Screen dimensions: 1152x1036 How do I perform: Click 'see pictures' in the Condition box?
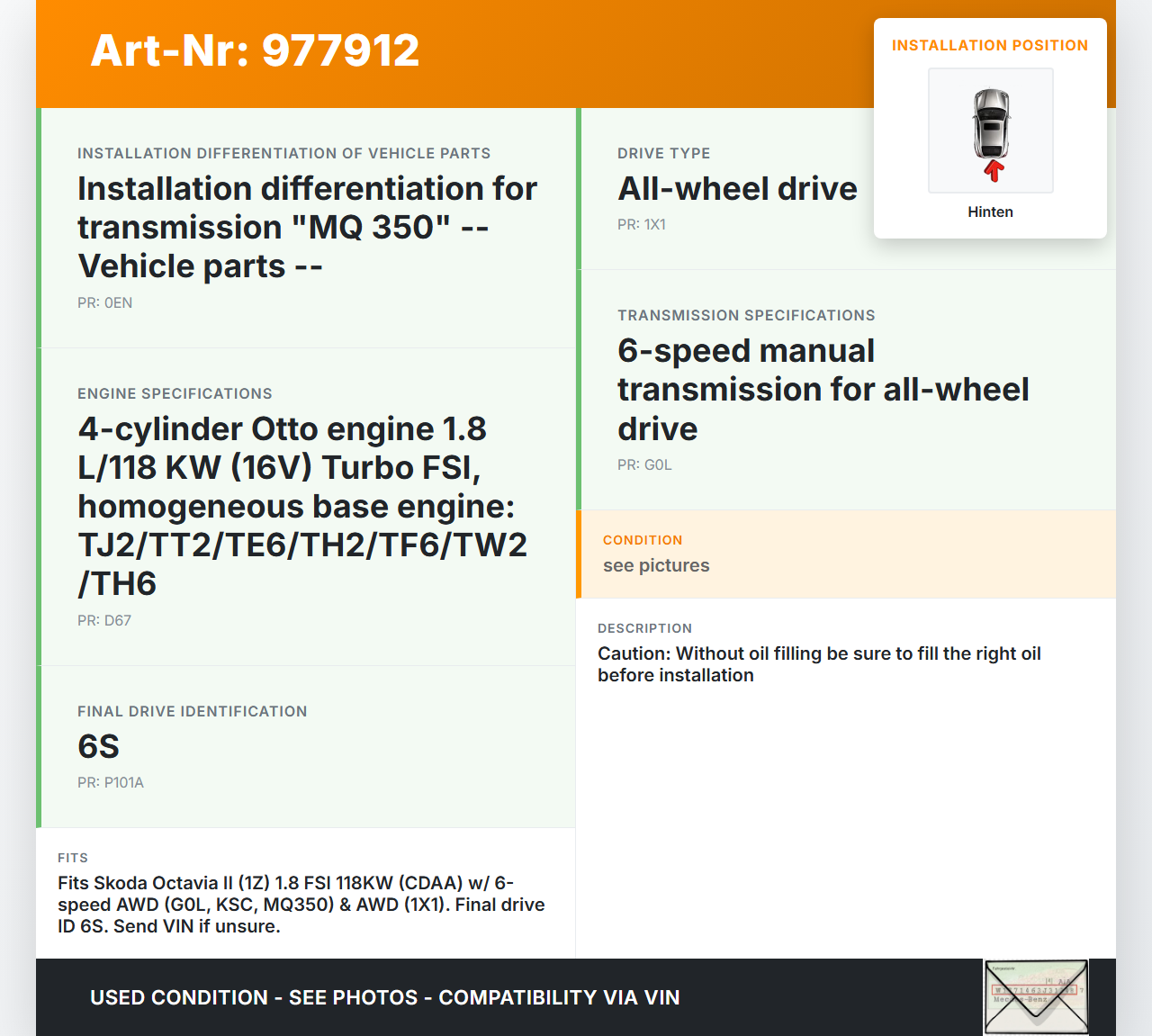(x=656, y=565)
